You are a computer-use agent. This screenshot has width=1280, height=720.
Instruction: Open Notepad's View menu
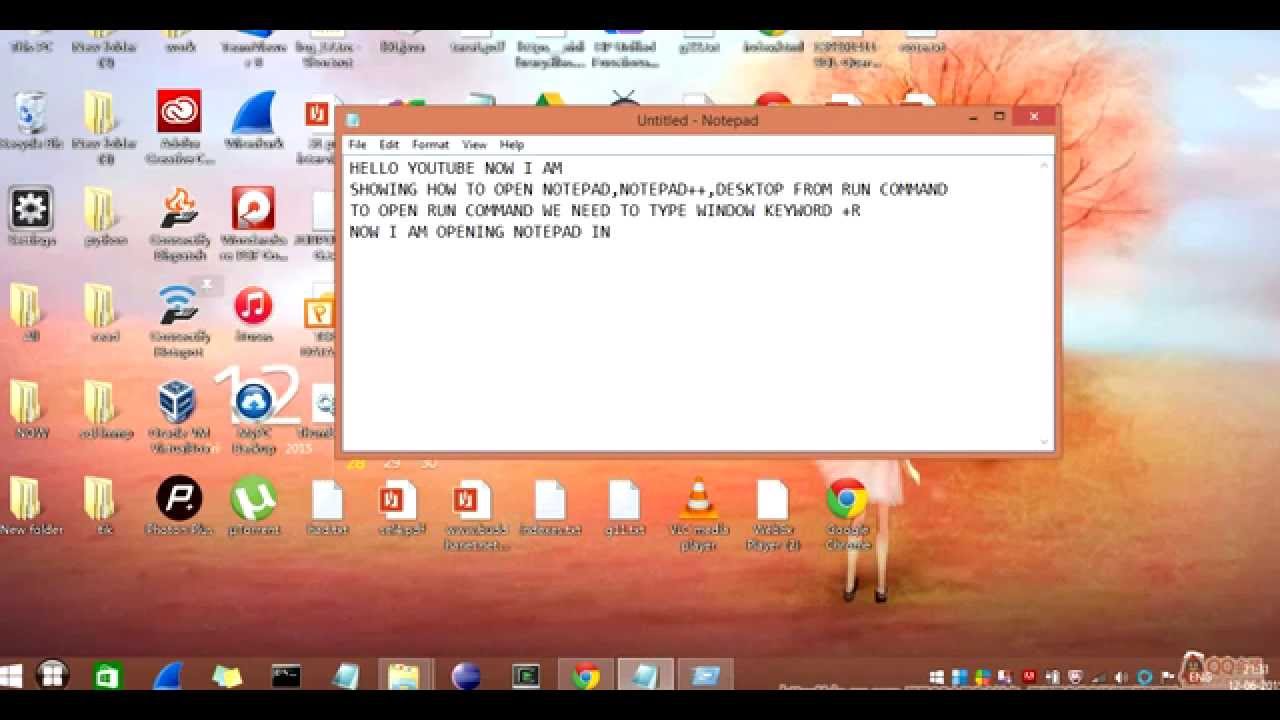[x=474, y=145]
